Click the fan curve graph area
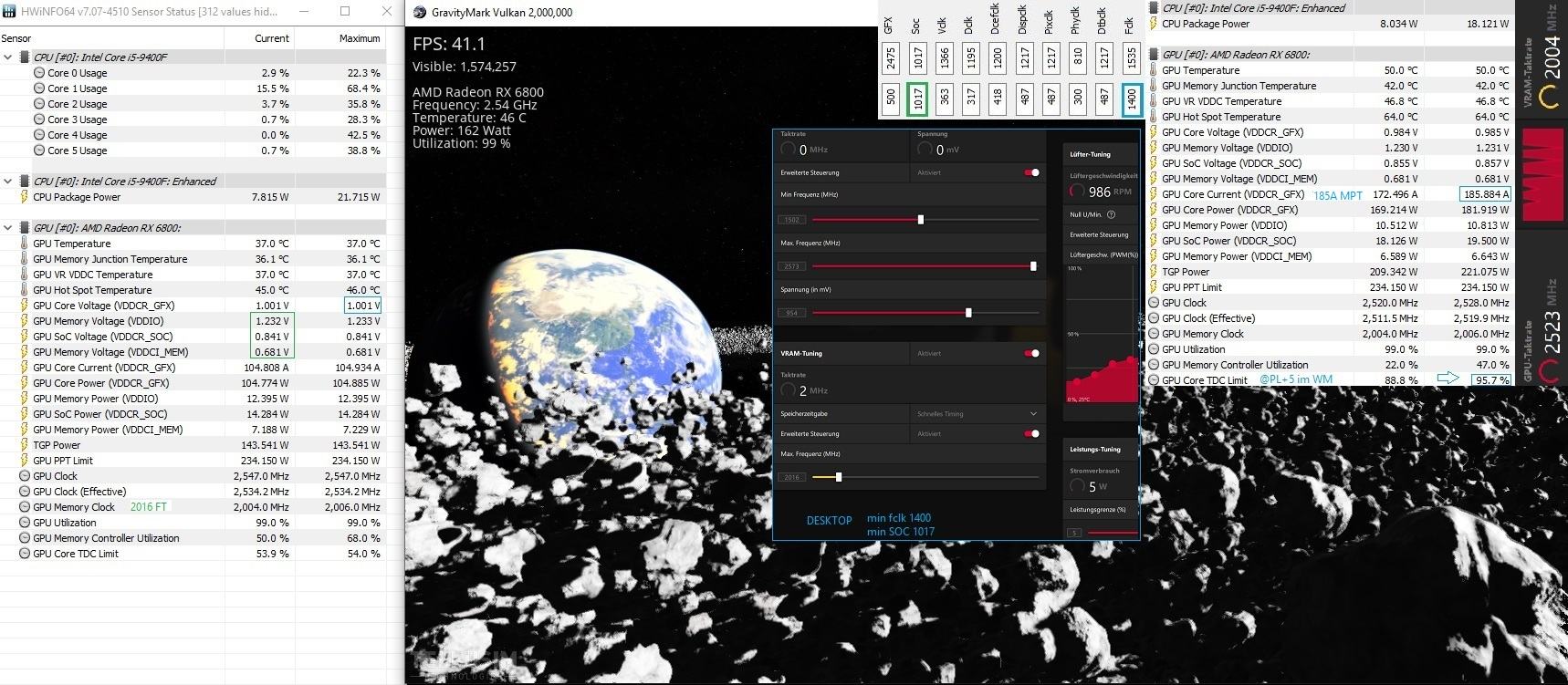Image resolution: width=1568 pixels, height=685 pixels. [x=1103, y=334]
